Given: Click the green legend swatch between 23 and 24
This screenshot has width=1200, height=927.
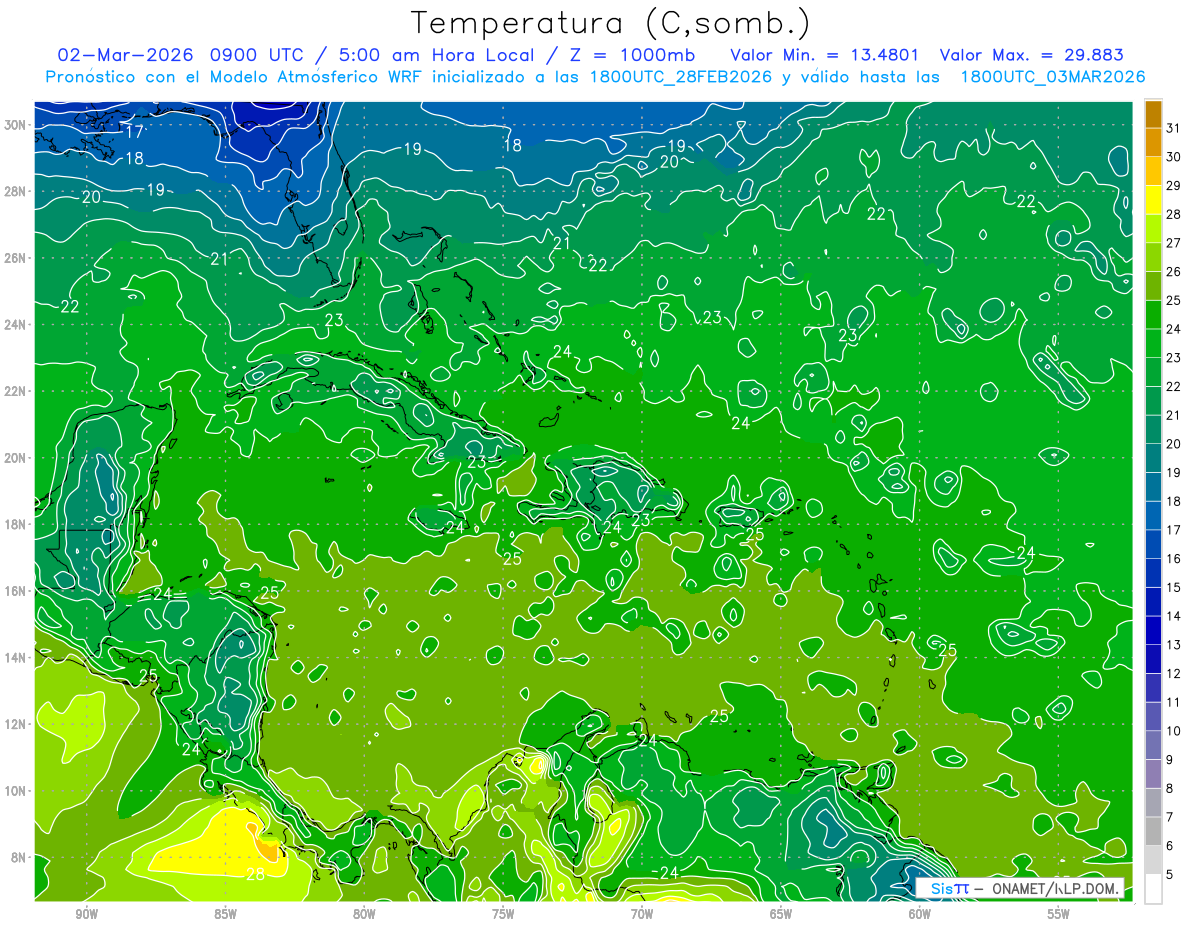Looking at the screenshot, I should pyautogui.click(x=1153, y=344).
